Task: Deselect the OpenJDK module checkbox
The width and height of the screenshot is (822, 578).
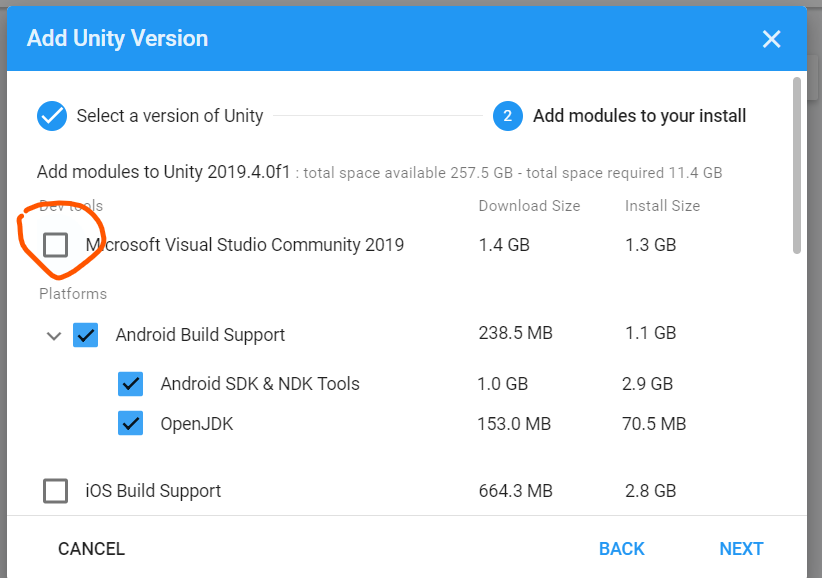Action: [x=131, y=424]
